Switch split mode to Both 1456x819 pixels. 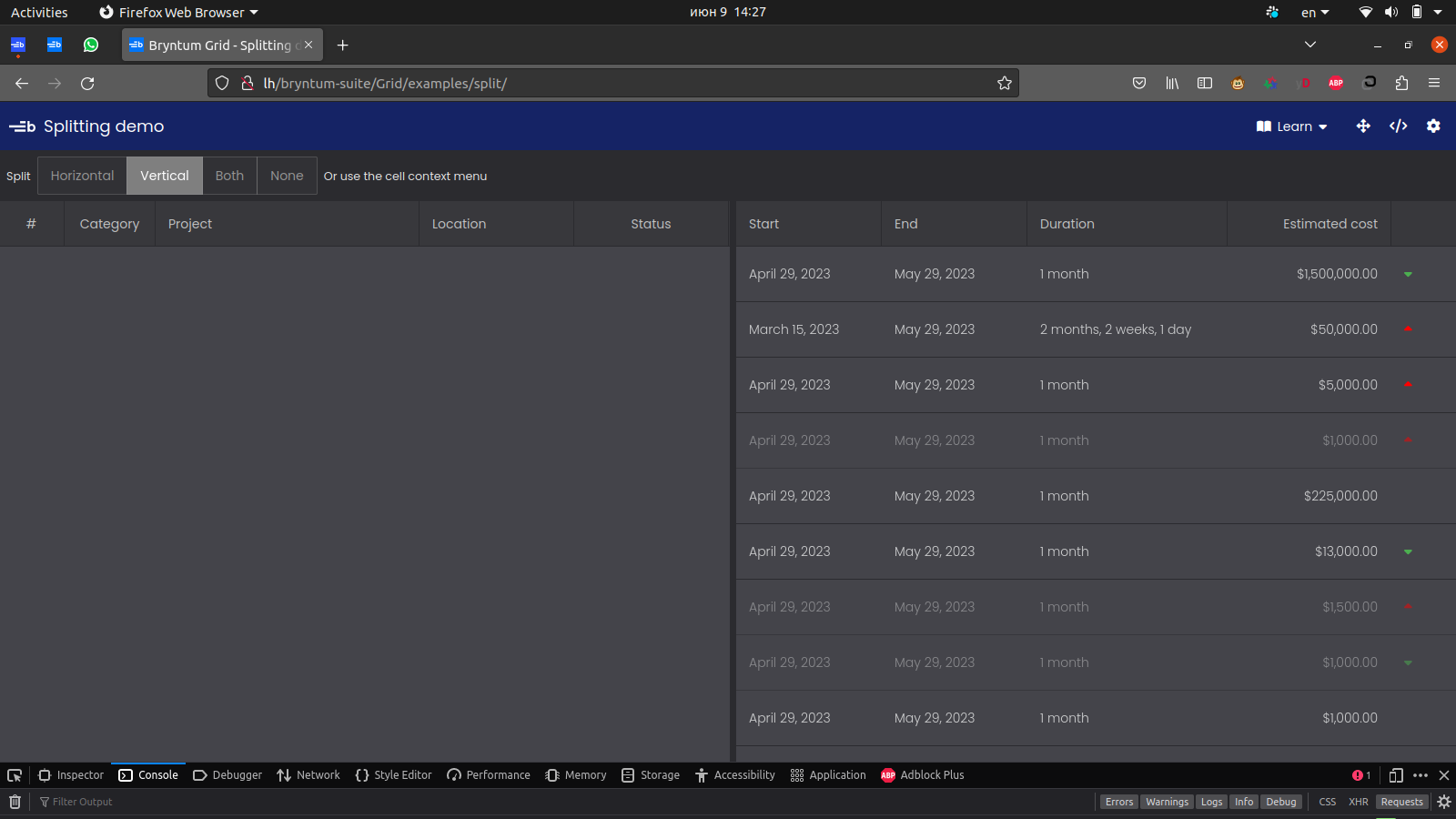229,176
